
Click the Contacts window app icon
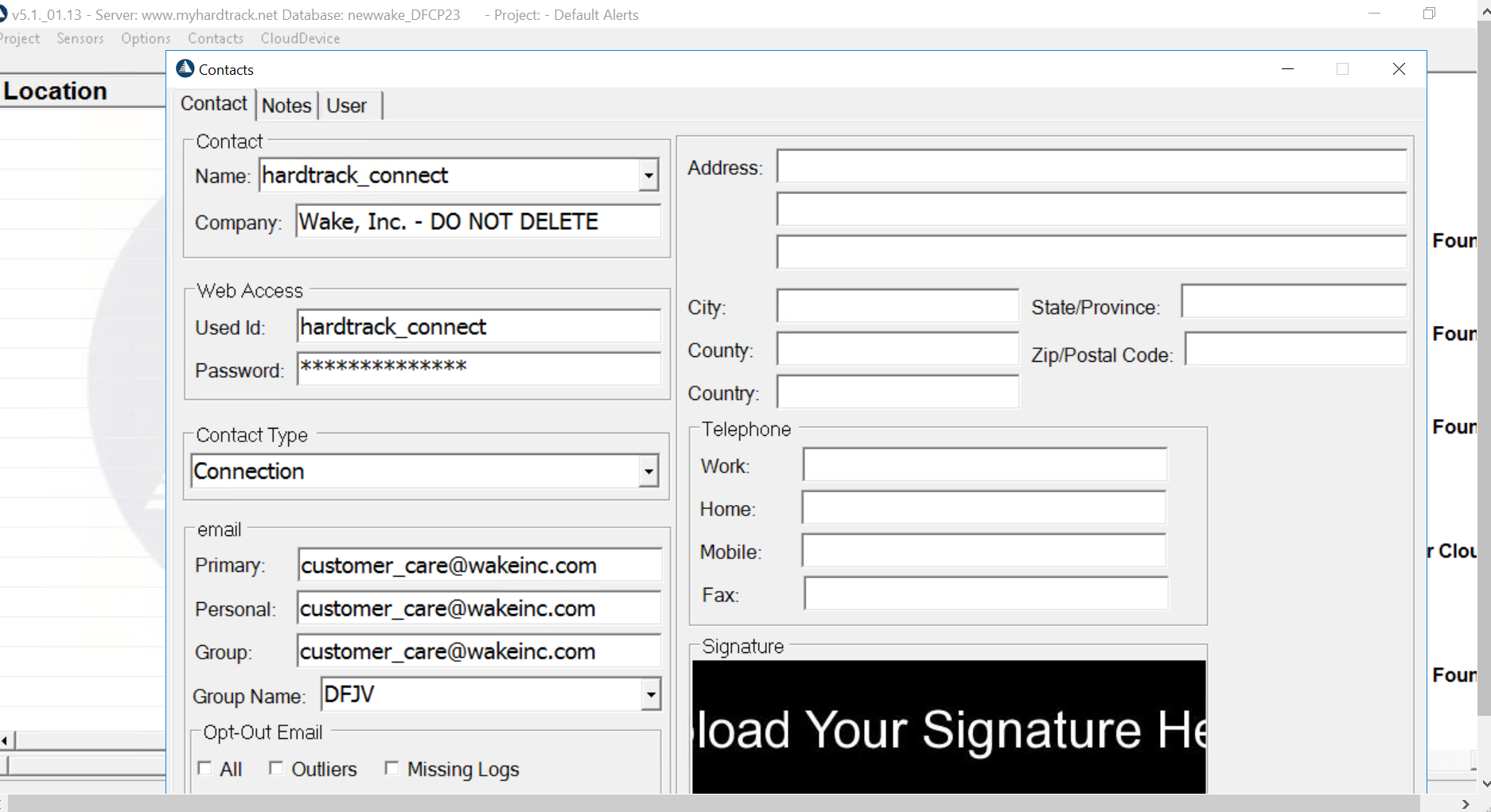[185, 68]
